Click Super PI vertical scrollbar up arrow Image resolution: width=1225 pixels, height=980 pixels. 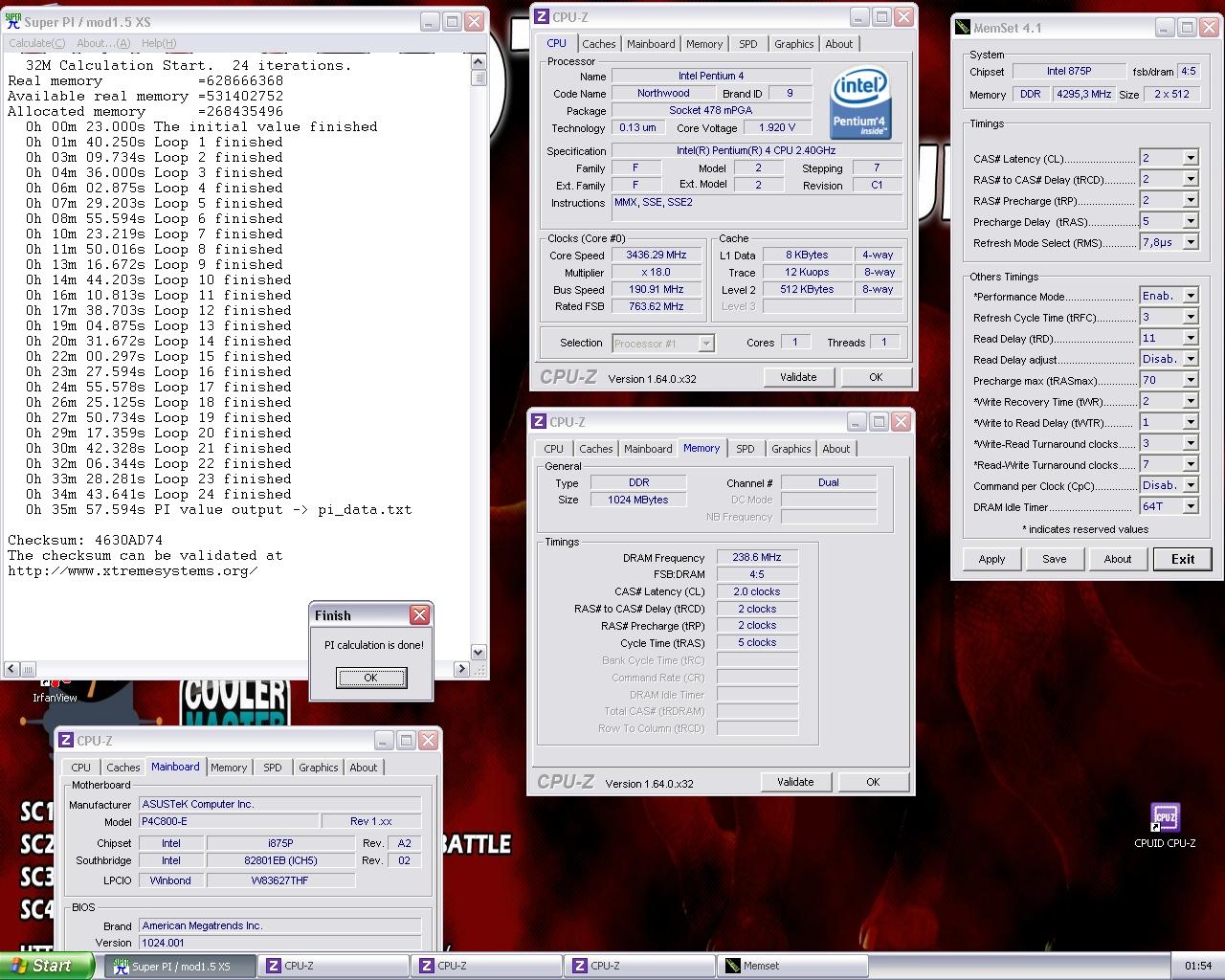coord(479,61)
